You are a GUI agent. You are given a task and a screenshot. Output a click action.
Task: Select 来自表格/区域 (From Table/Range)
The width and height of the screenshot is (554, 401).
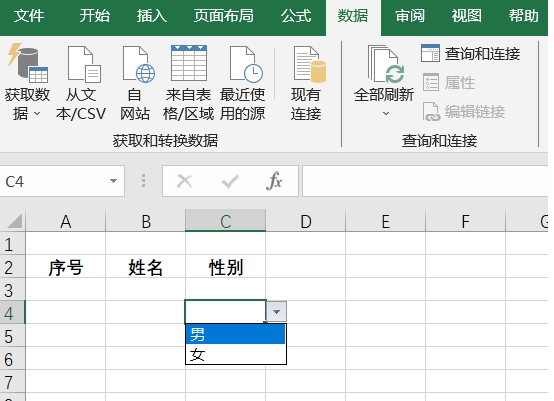pos(188,82)
